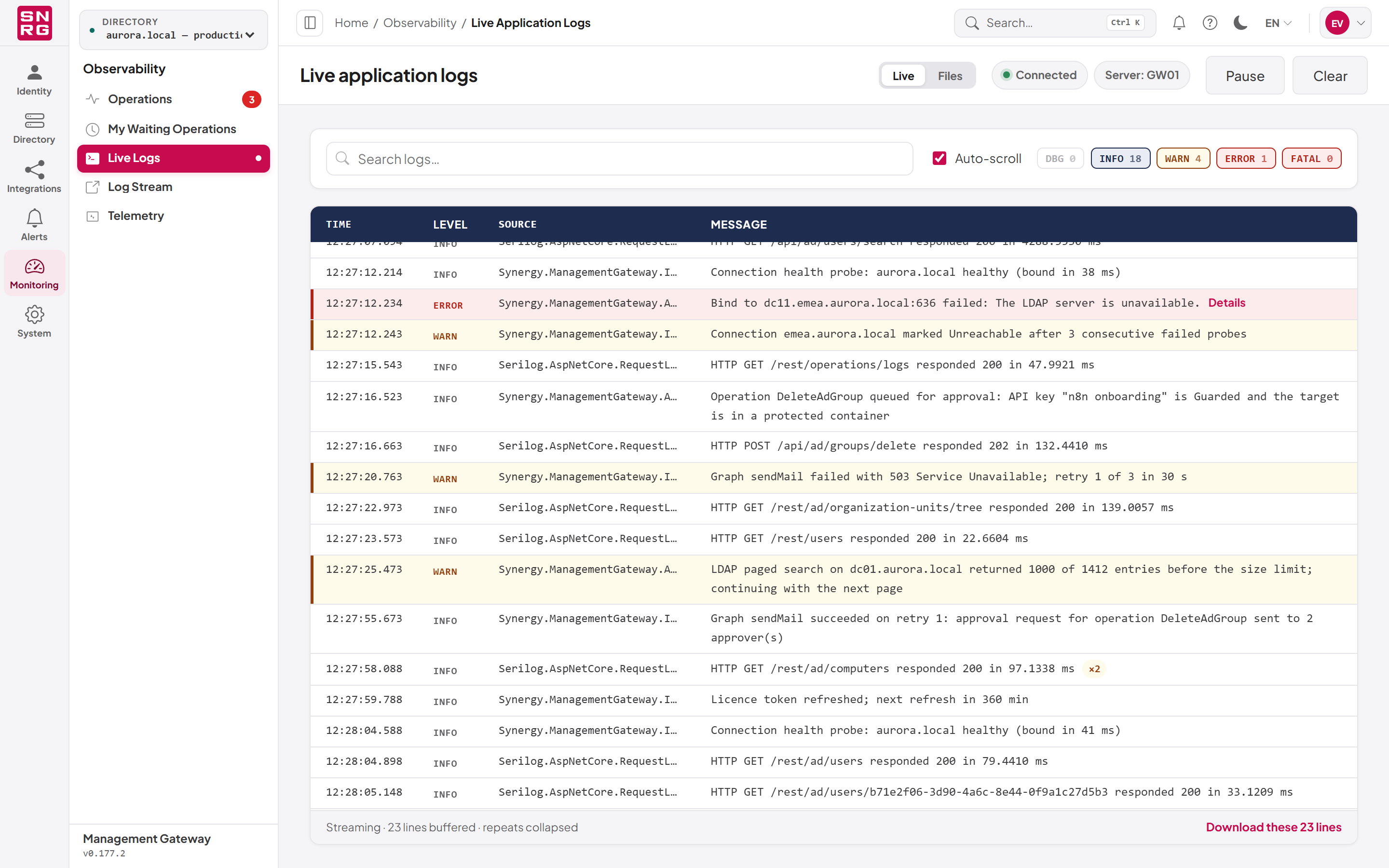Toggle the WARN 4 level filter

[x=1183, y=159]
